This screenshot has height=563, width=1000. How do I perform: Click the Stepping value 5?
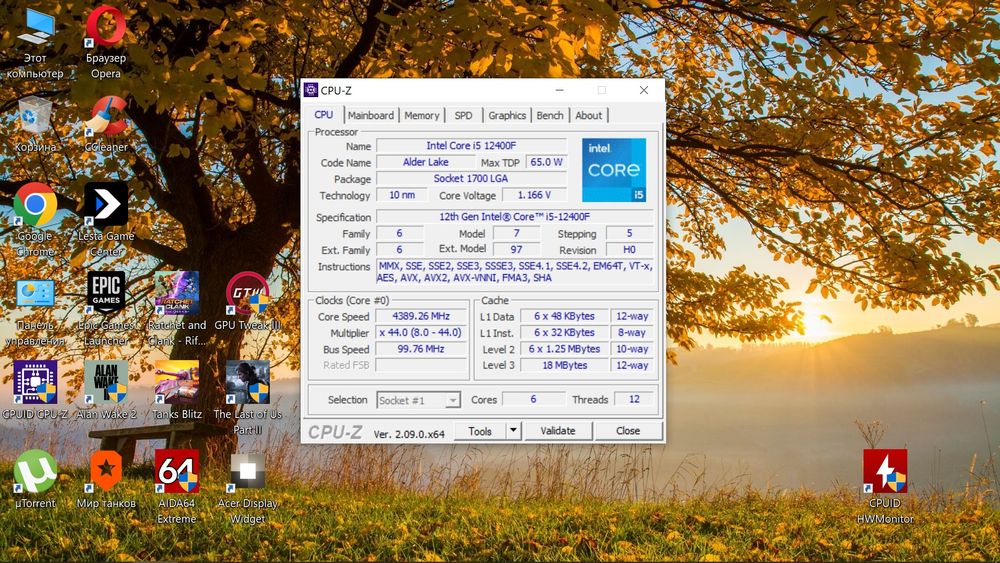tap(629, 233)
